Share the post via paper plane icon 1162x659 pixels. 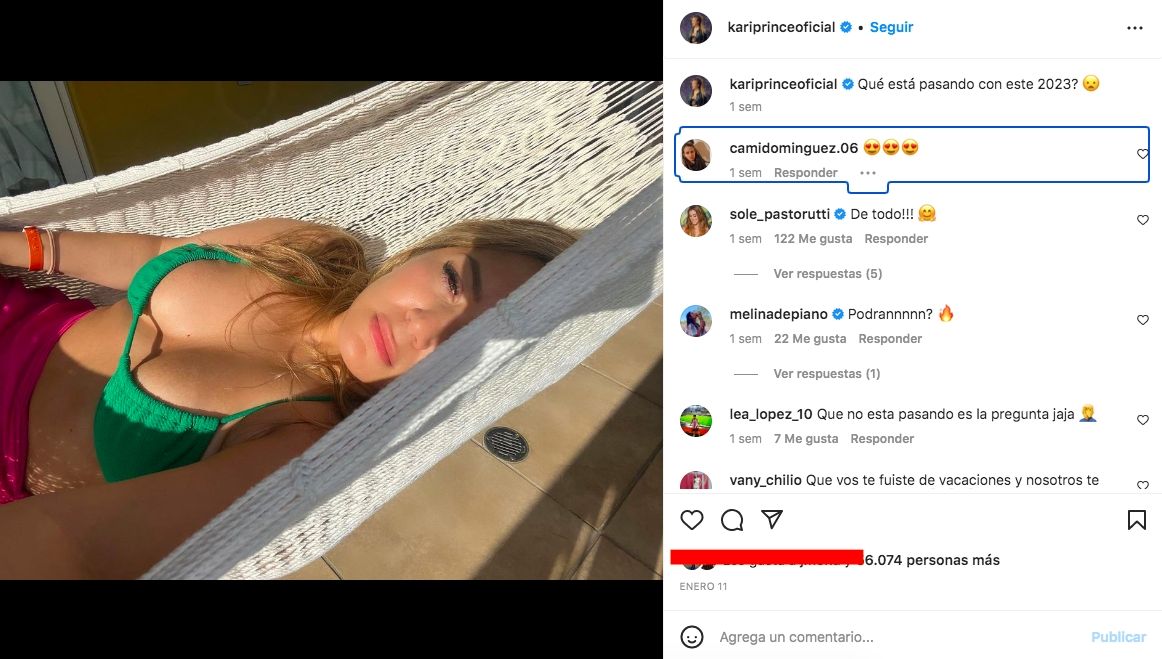(772, 520)
